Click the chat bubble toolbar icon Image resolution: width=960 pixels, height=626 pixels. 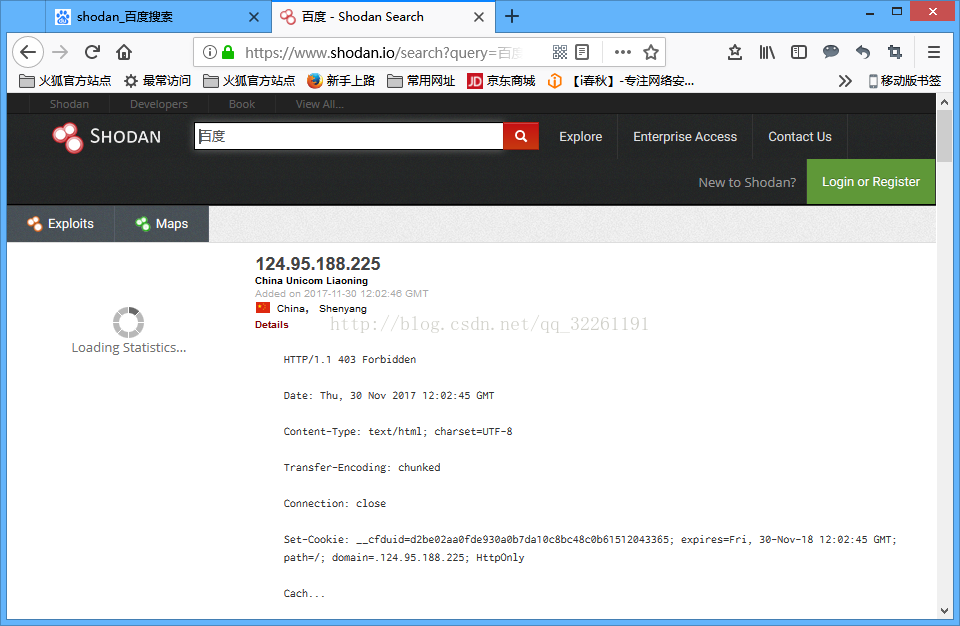click(x=831, y=52)
